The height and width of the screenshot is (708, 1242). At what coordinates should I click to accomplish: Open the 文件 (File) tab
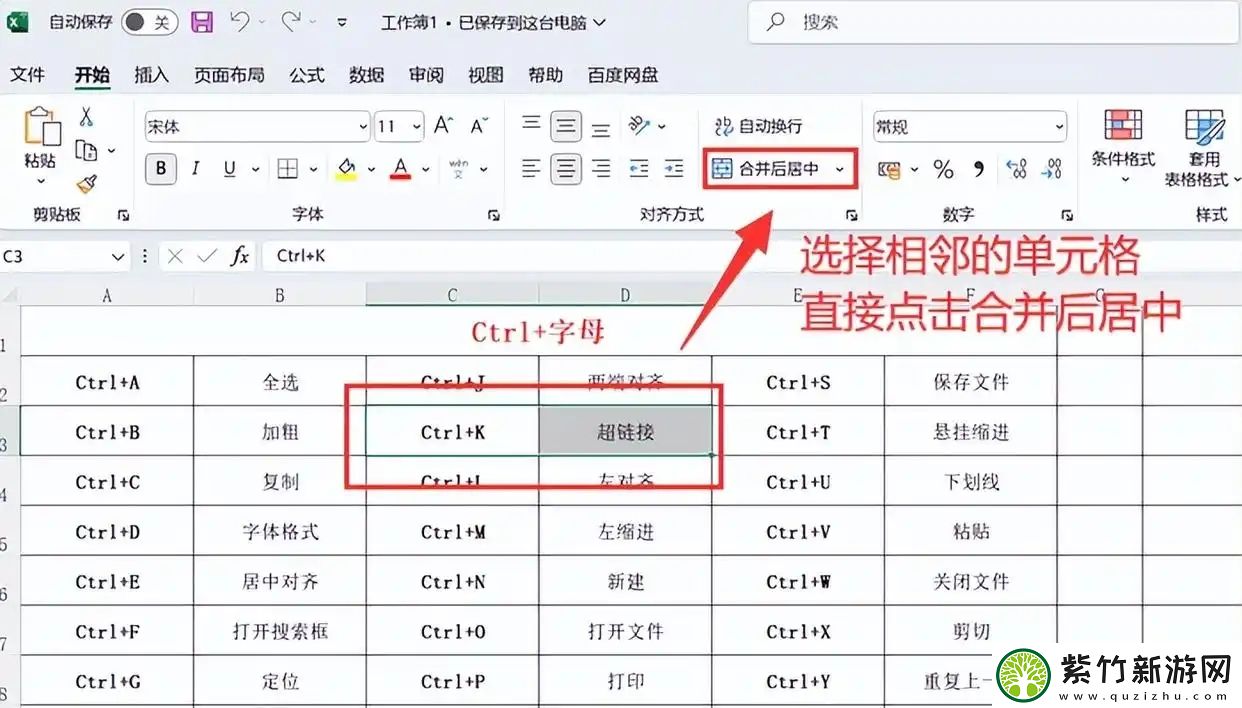[x=28, y=75]
